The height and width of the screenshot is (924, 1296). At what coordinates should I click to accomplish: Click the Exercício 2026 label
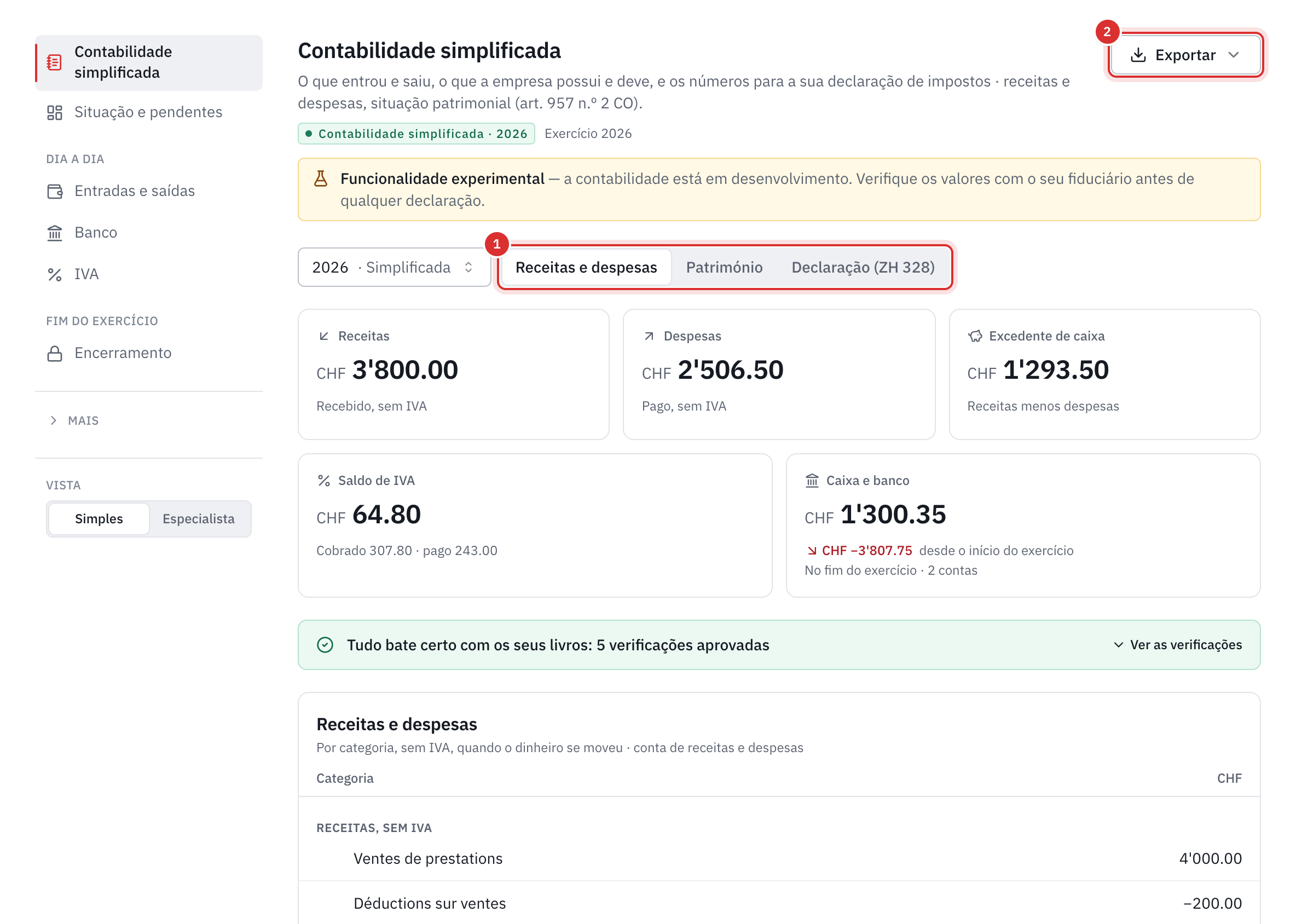[x=588, y=134]
